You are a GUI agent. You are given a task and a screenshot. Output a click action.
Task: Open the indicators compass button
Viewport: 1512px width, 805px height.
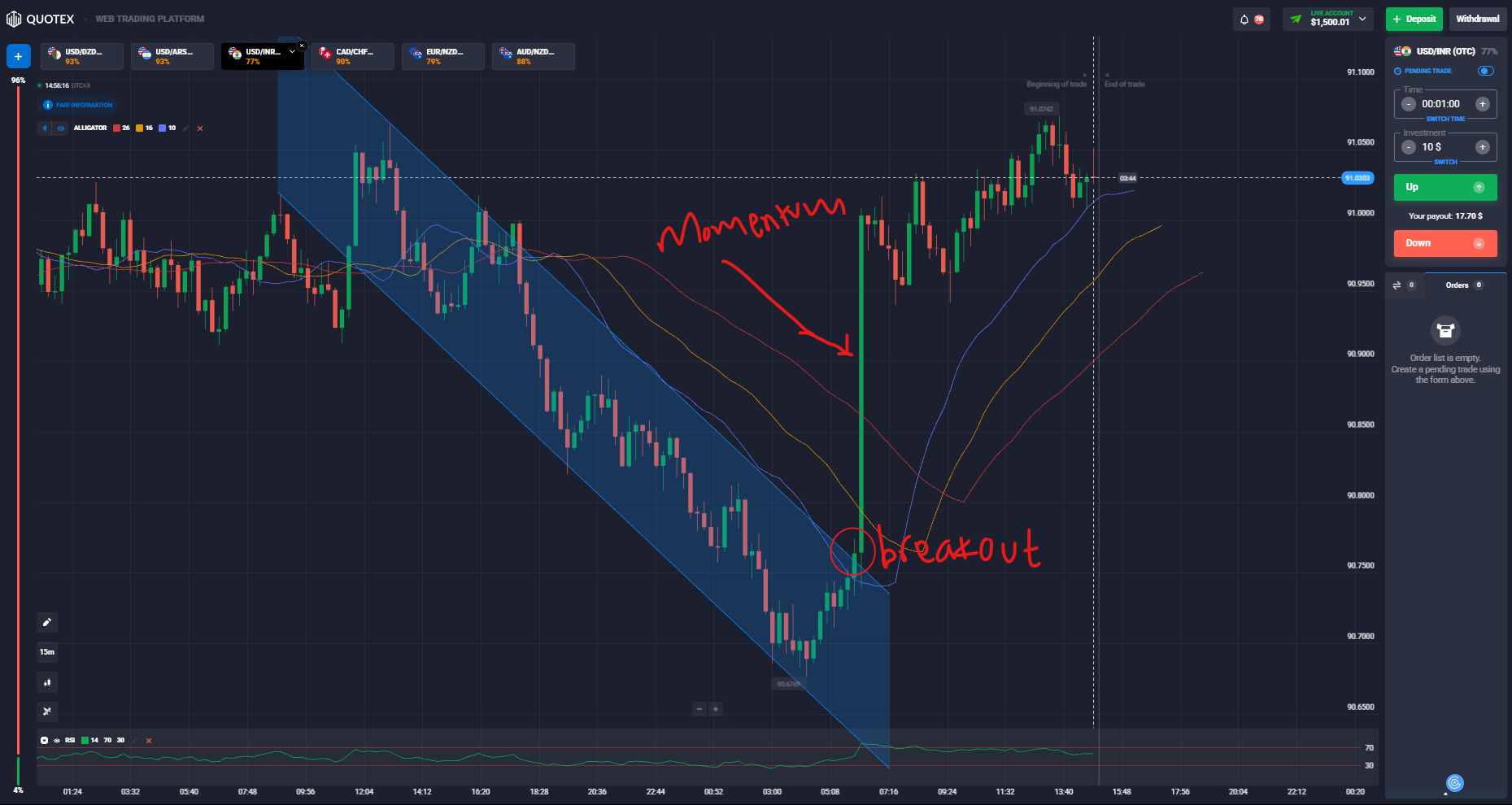coord(47,711)
